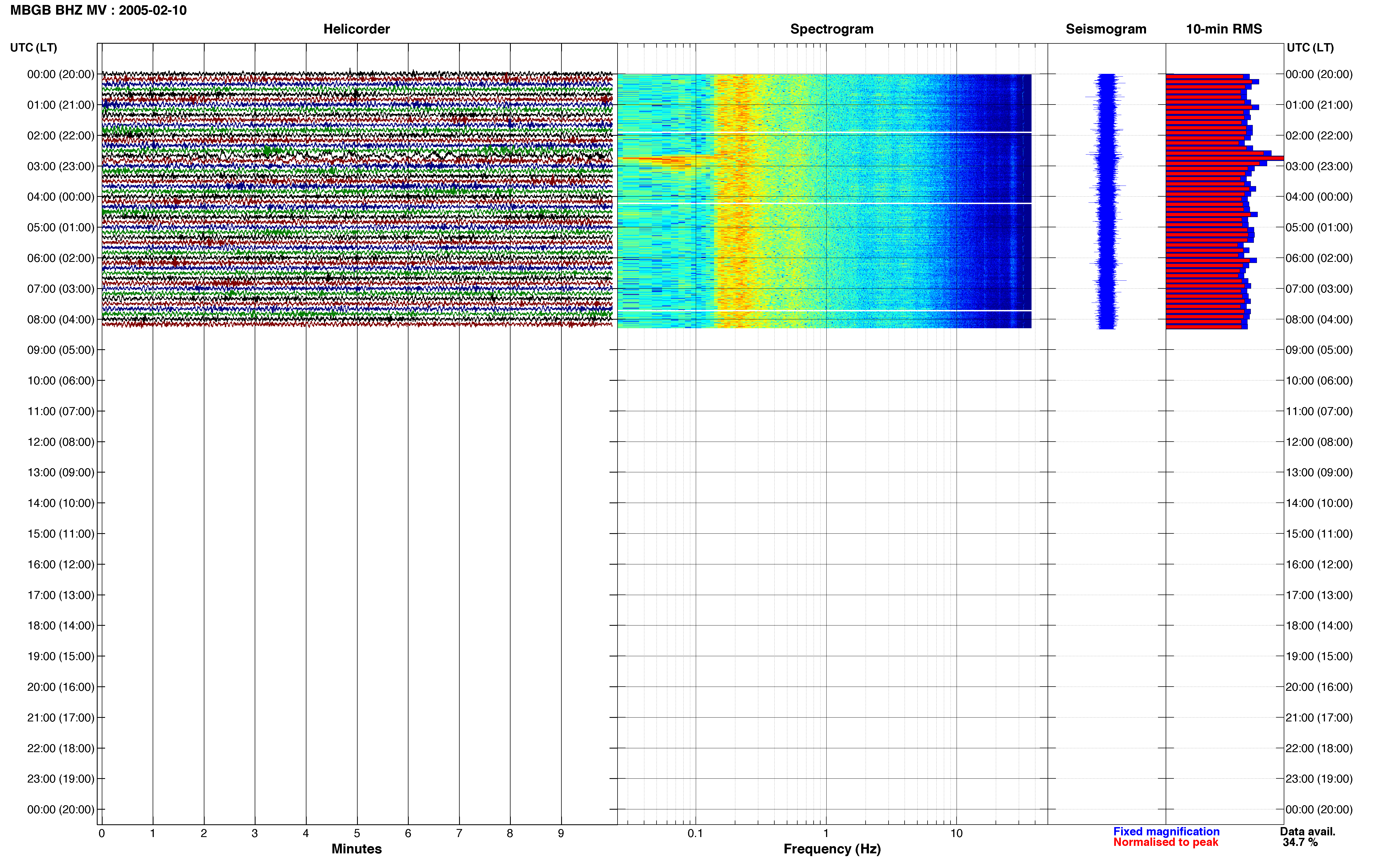Click '01:00 (21:00)' on the RMS panel time axis
Image resolution: width=1388 pixels, height=868 pixels.
click(x=1319, y=105)
